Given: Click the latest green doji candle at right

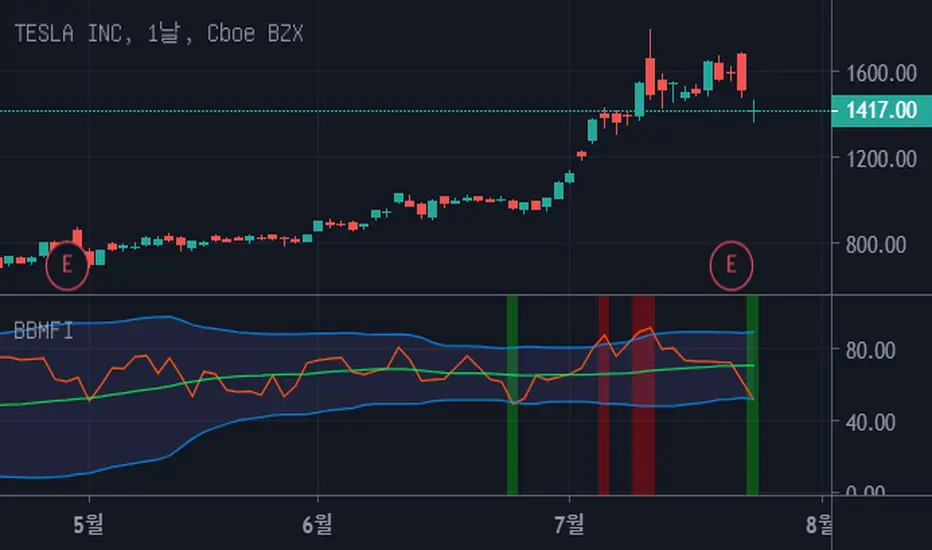Looking at the screenshot, I should [x=754, y=111].
